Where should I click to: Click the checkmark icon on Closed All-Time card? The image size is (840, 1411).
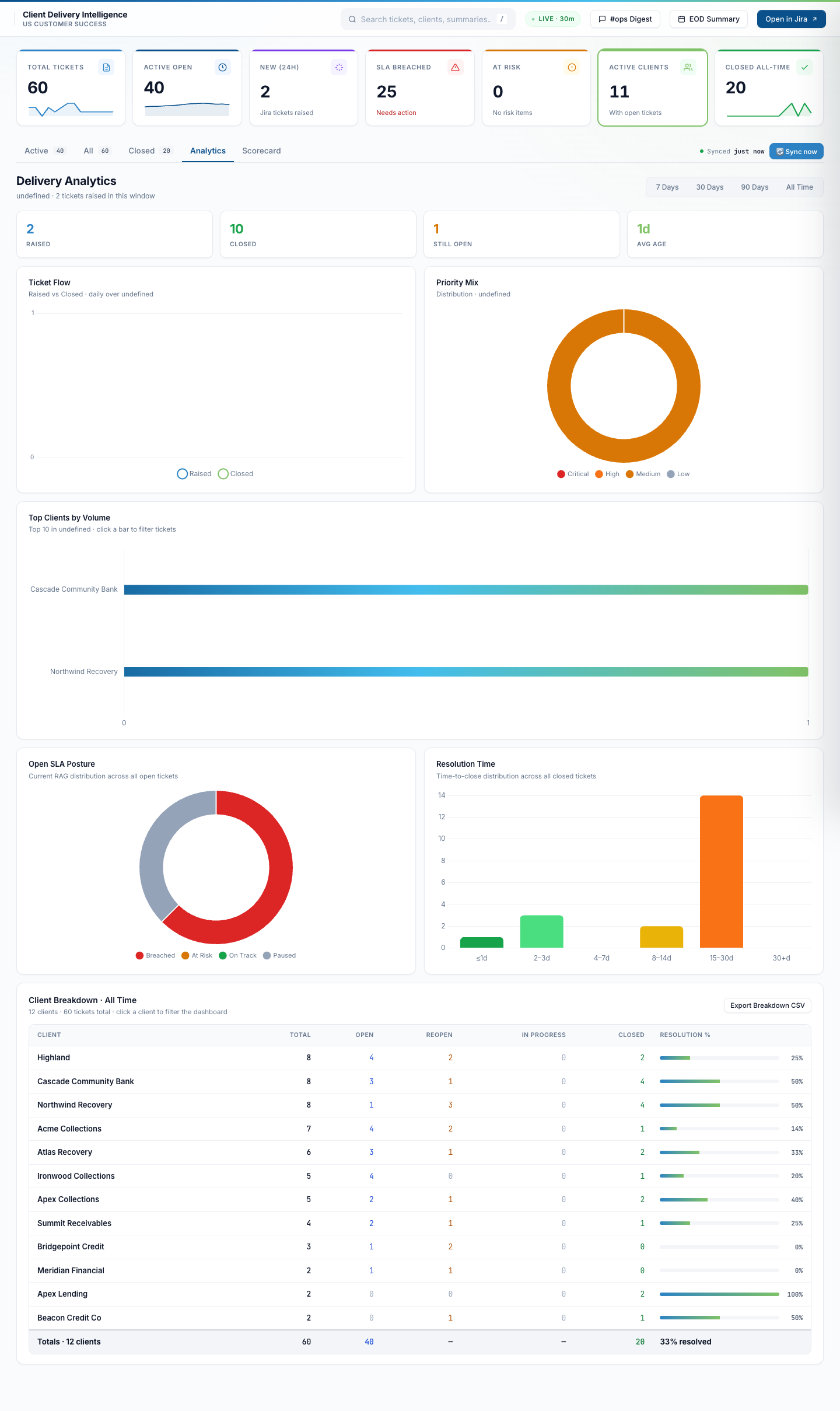pos(804,68)
